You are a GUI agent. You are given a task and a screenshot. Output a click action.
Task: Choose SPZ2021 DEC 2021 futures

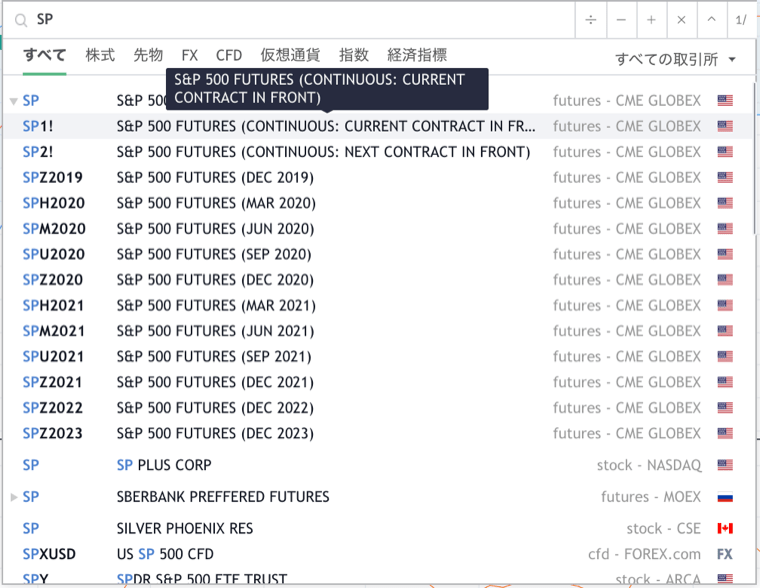378,382
